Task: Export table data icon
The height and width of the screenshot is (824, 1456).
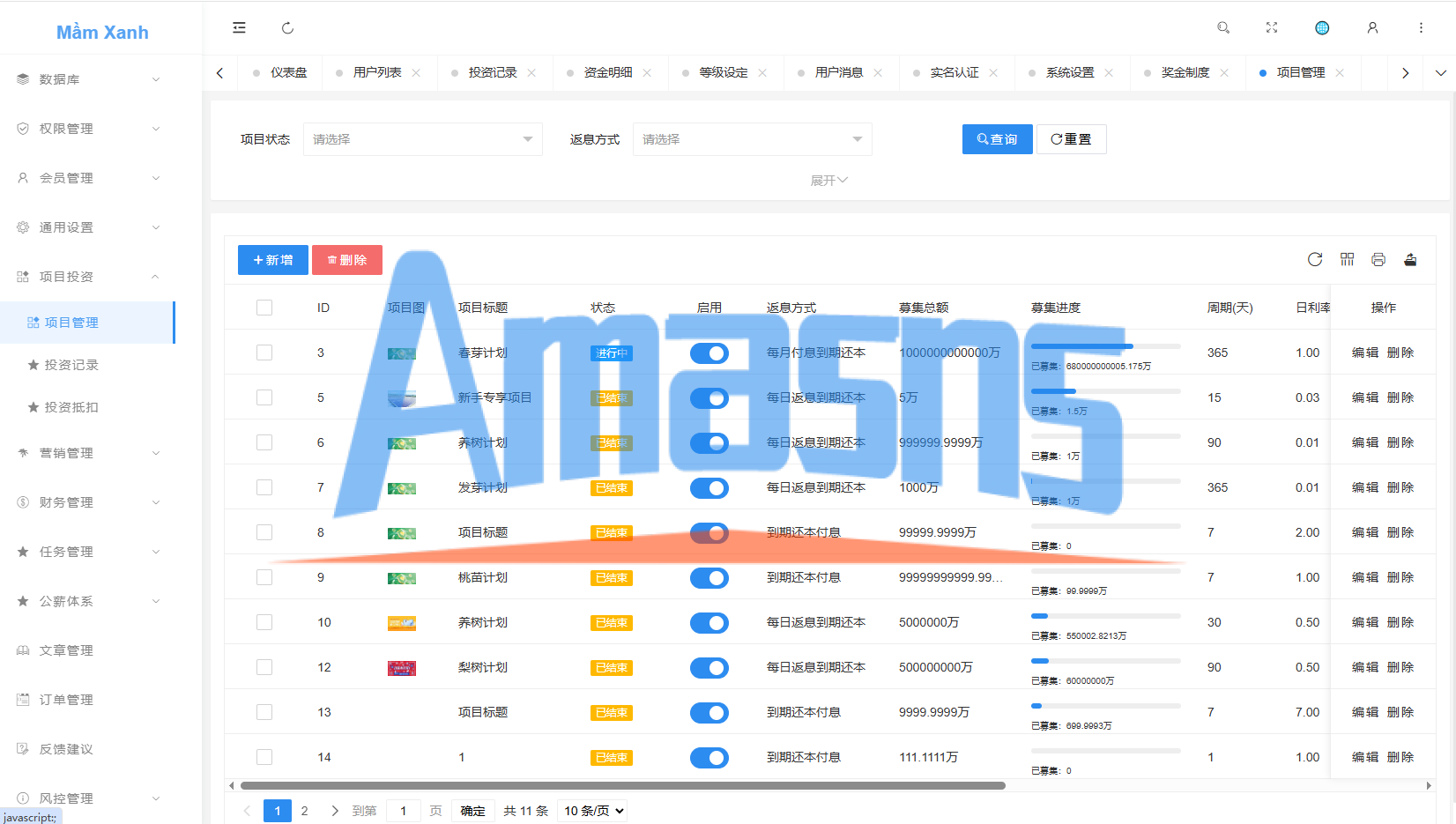Action: [1410, 259]
